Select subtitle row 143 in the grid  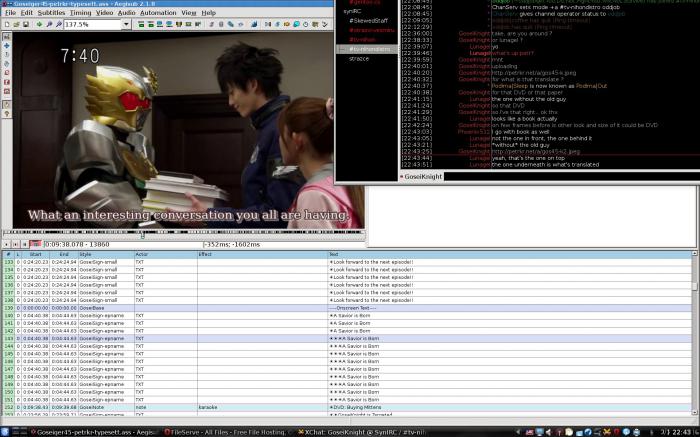(347, 338)
